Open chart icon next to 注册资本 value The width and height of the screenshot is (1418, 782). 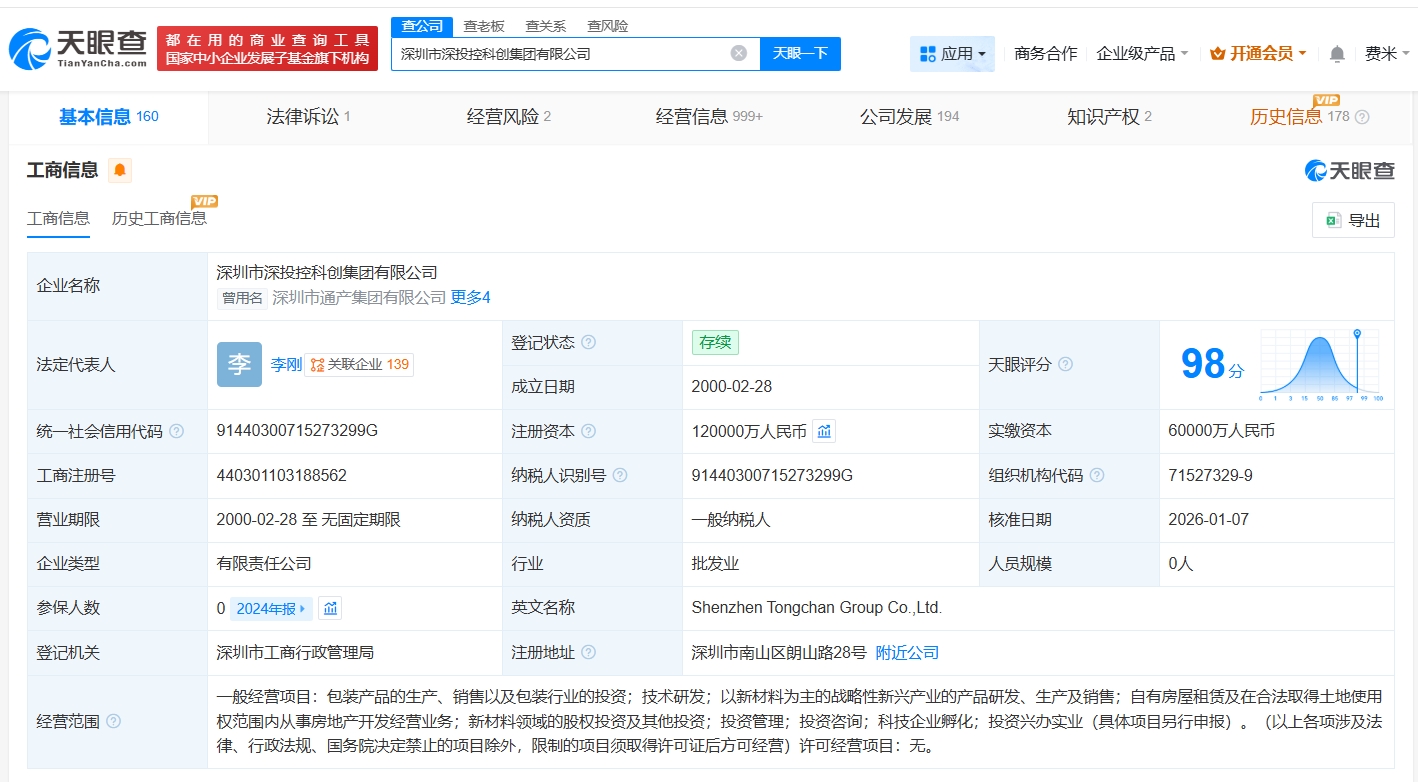824,431
